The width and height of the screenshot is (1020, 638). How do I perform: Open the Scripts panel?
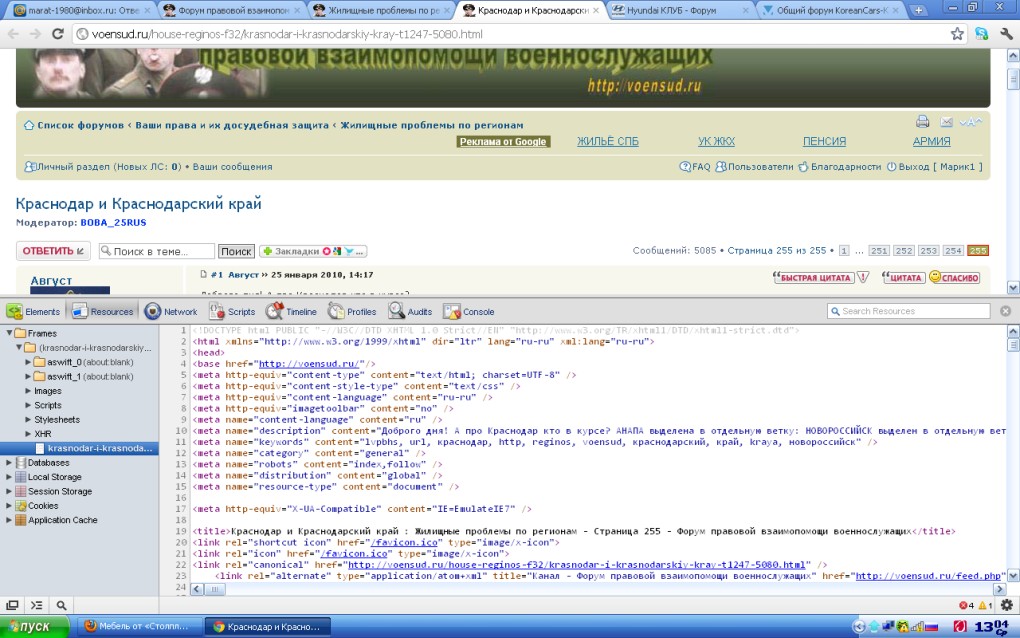[232, 312]
